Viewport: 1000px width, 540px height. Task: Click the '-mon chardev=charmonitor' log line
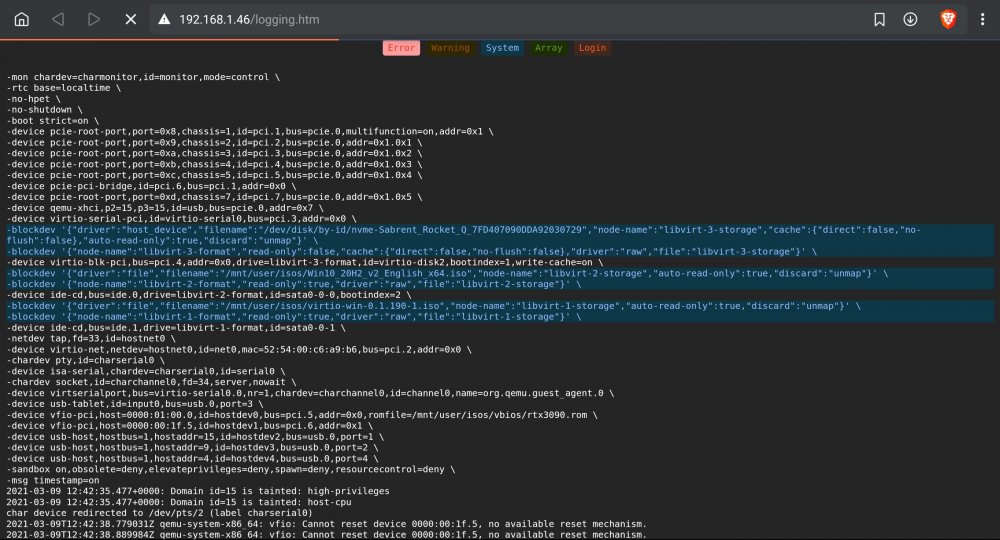[x=143, y=77]
